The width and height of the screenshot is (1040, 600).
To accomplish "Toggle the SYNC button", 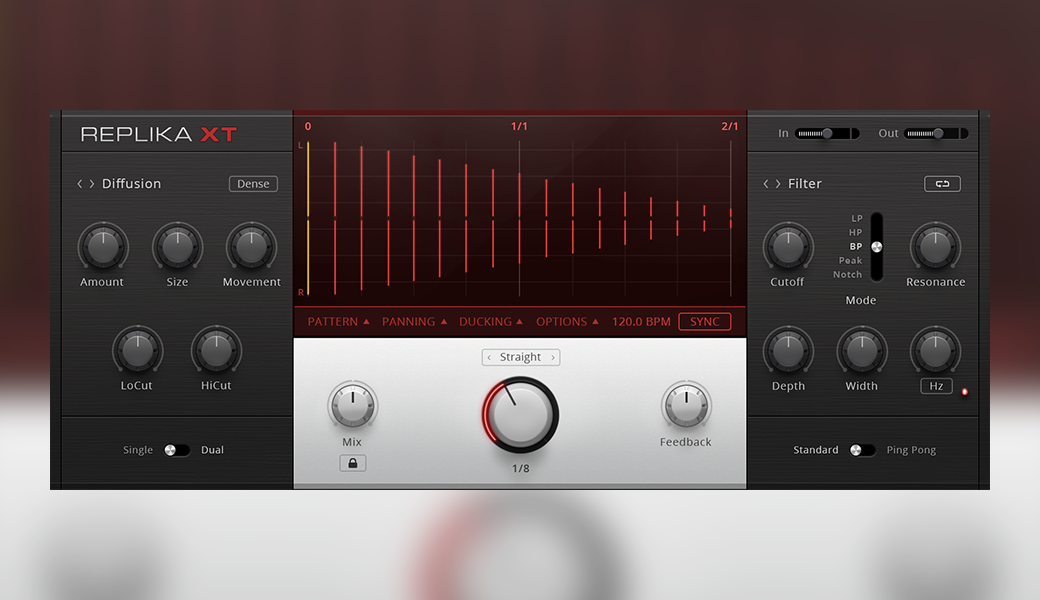I will (x=704, y=322).
